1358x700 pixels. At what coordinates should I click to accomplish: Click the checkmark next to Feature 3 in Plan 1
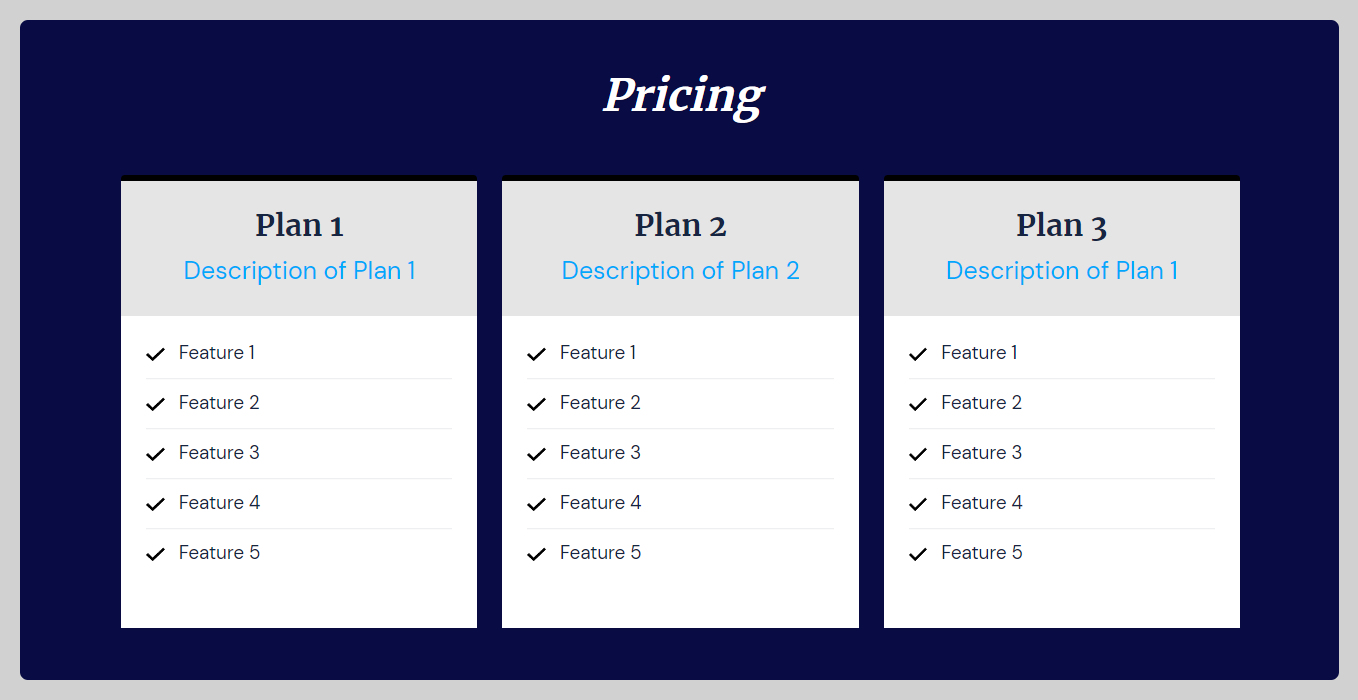pyautogui.click(x=156, y=453)
